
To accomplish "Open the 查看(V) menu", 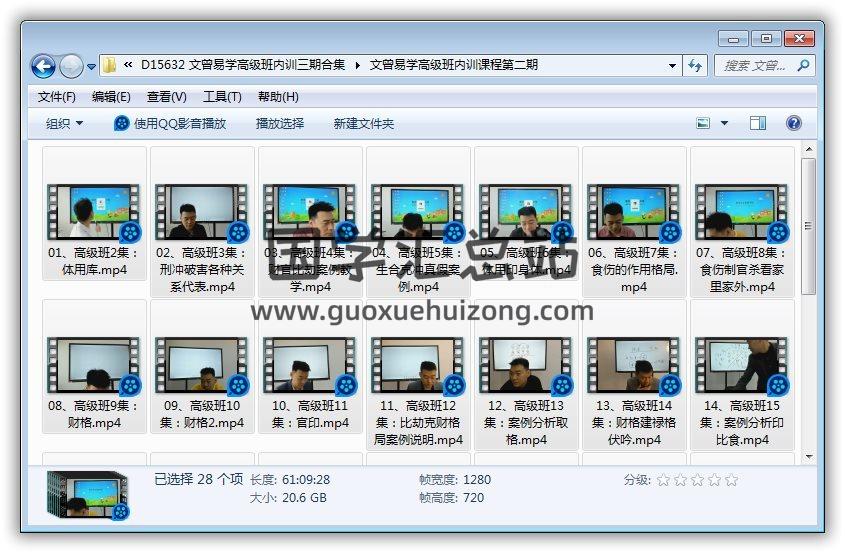I will click(x=167, y=97).
